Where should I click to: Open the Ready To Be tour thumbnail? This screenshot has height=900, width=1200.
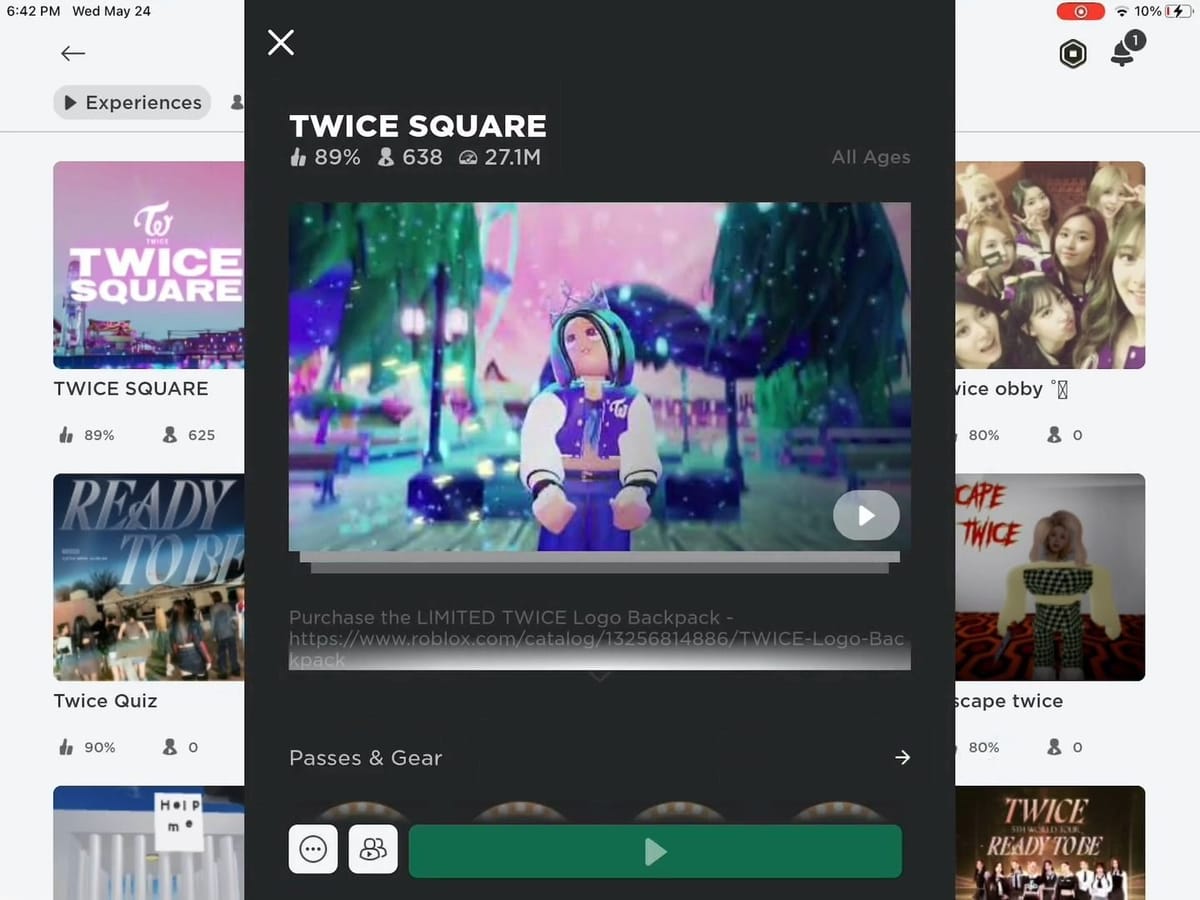1050,842
